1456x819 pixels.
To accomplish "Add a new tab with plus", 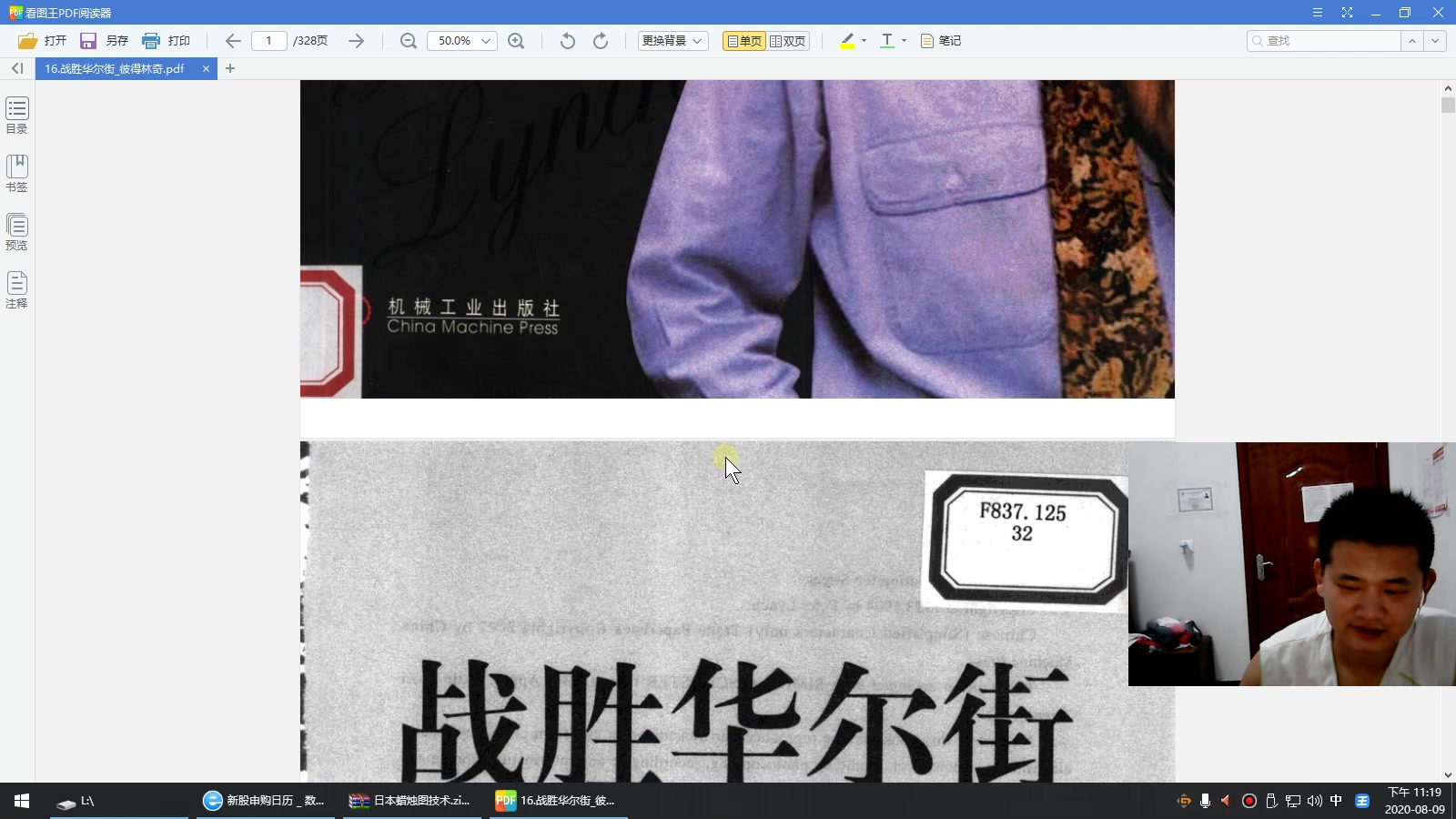I will point(230,68).
